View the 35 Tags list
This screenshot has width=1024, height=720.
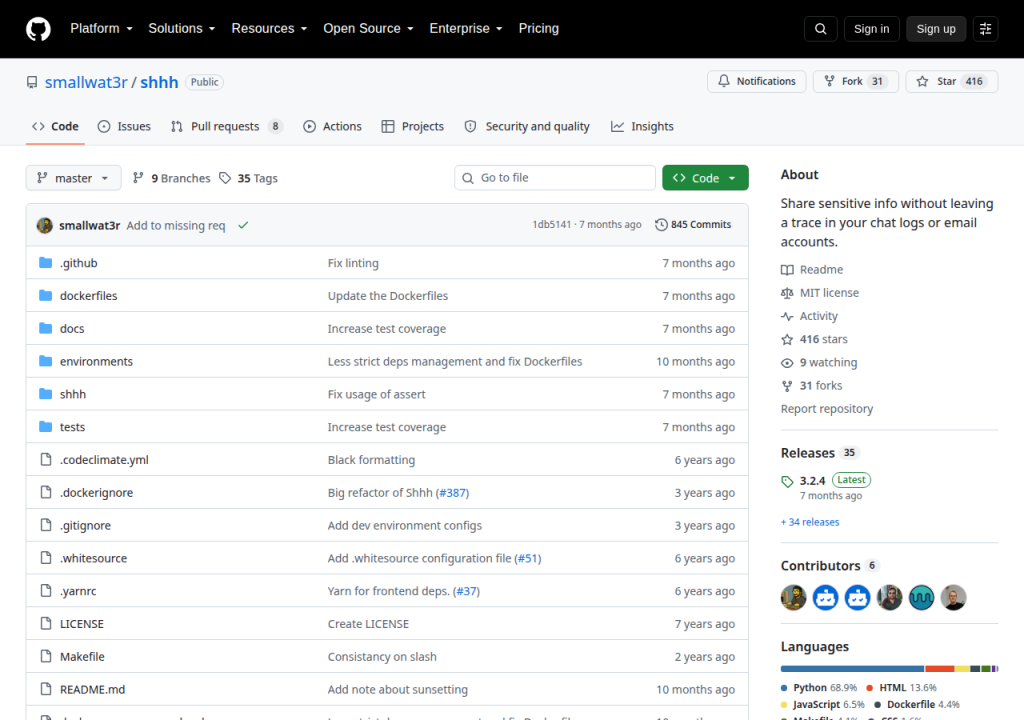tap(248, 178)
